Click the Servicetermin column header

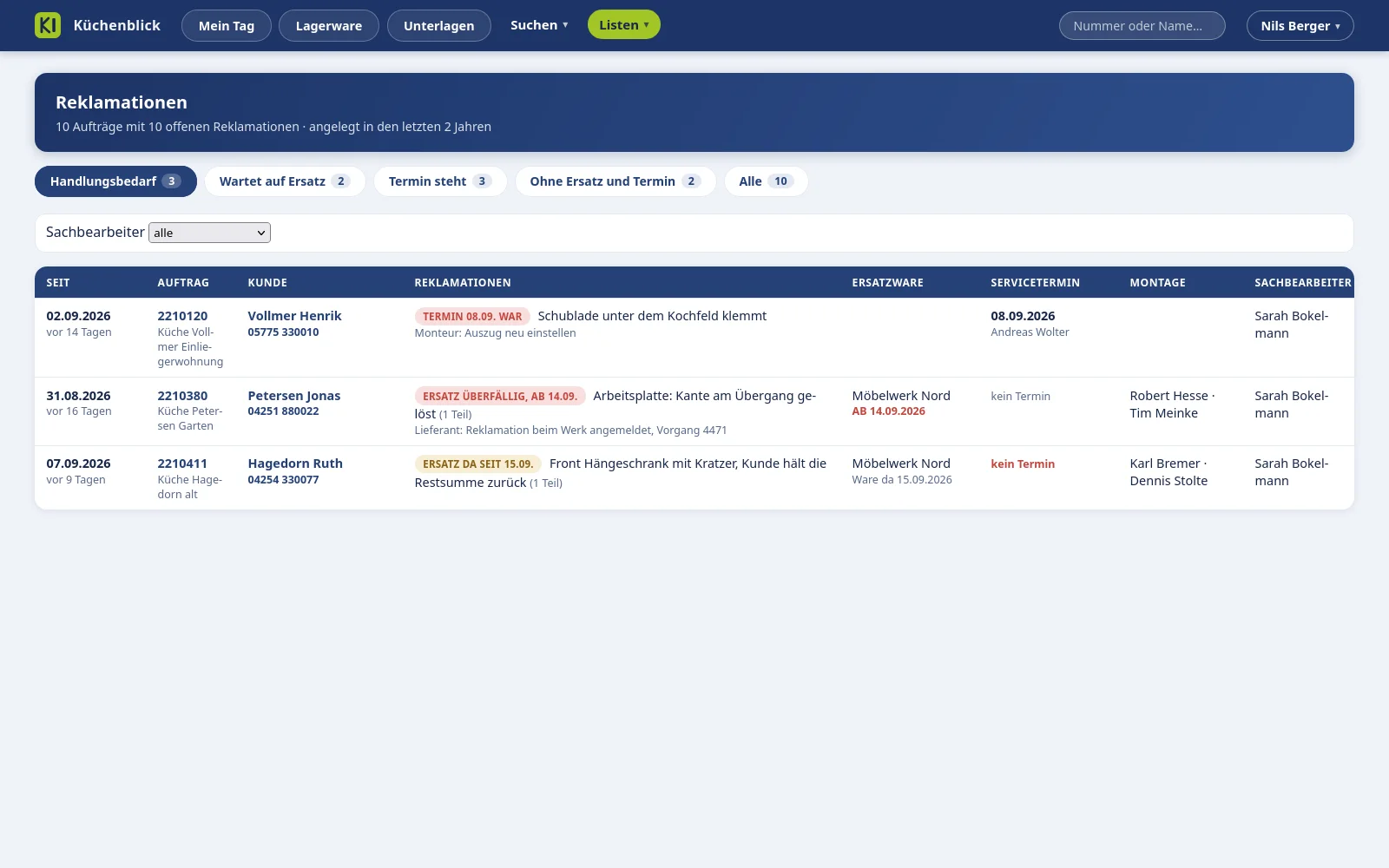[x=1035, y=283]
